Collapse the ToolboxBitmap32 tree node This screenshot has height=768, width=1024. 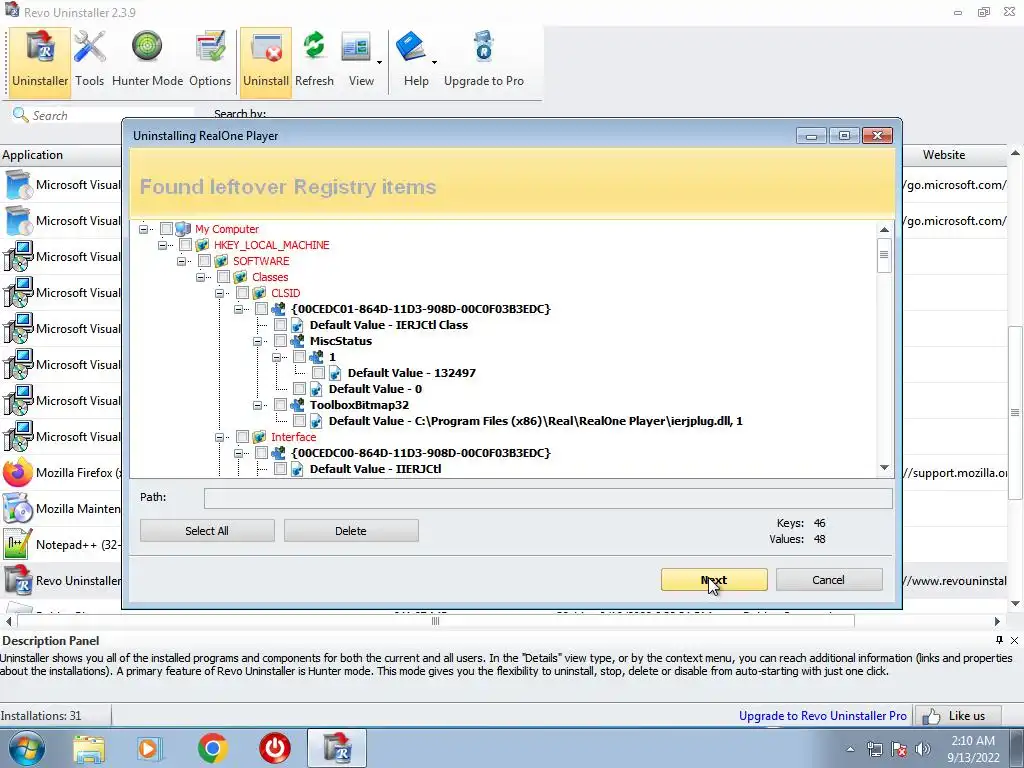[257, 405]
